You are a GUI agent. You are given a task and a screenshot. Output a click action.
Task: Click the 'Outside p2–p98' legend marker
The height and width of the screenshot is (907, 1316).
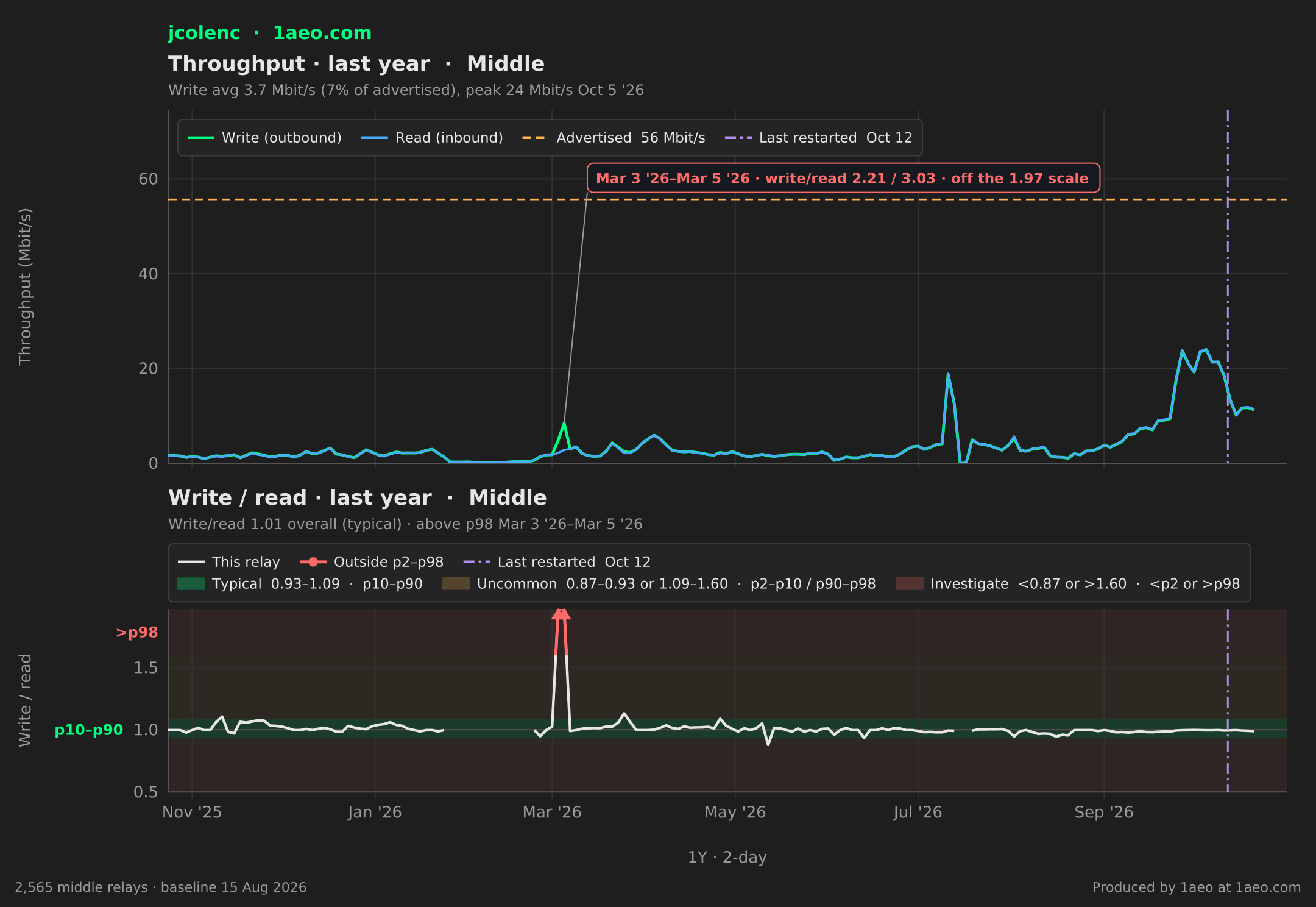click(x=313, y=562)
